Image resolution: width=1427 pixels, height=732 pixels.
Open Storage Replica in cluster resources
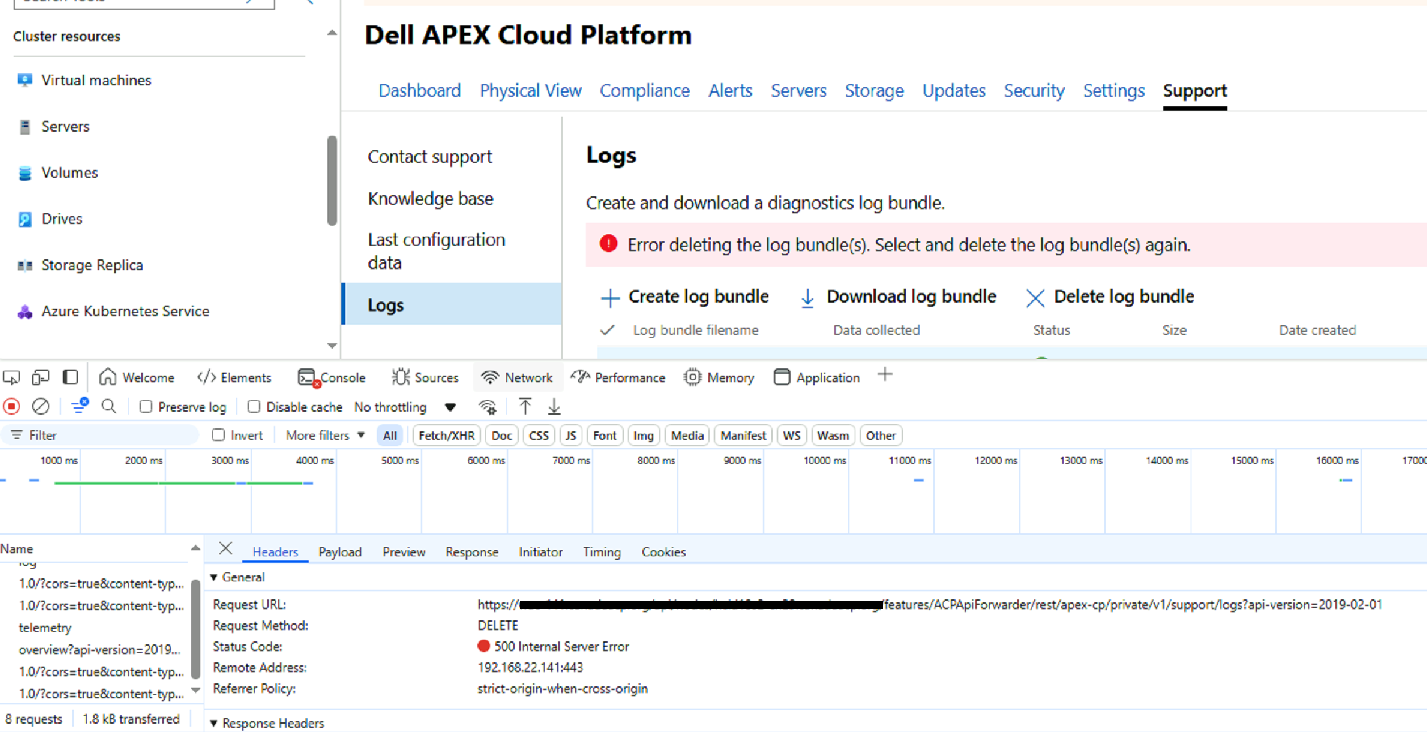[92, 265]
